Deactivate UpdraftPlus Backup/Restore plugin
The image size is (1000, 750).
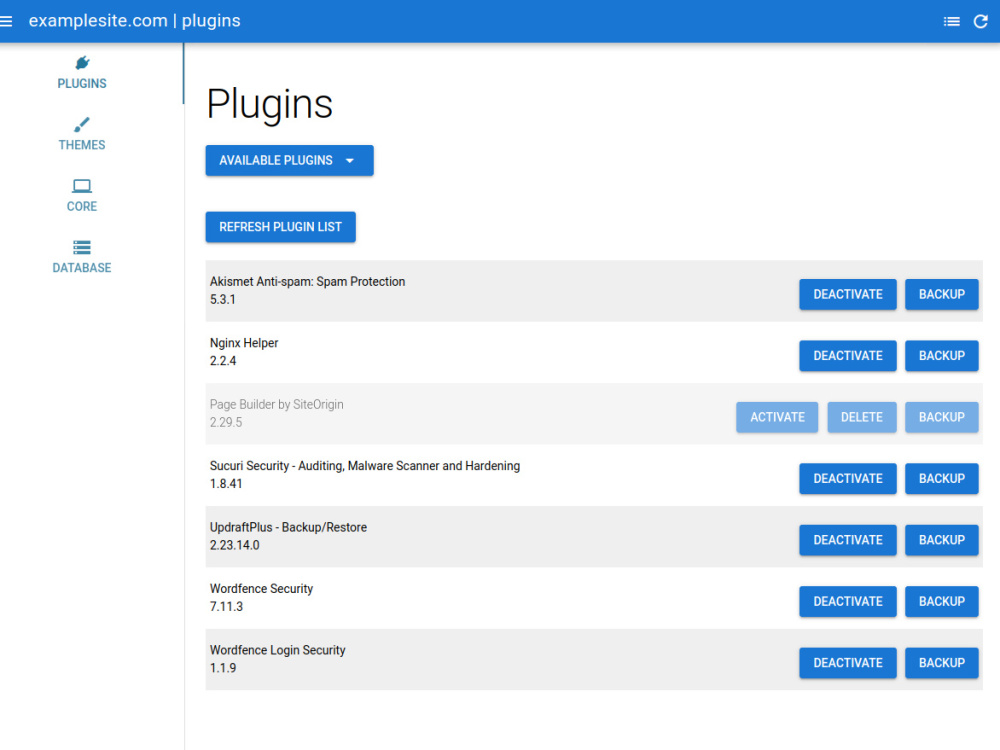(x=848, y=540)
